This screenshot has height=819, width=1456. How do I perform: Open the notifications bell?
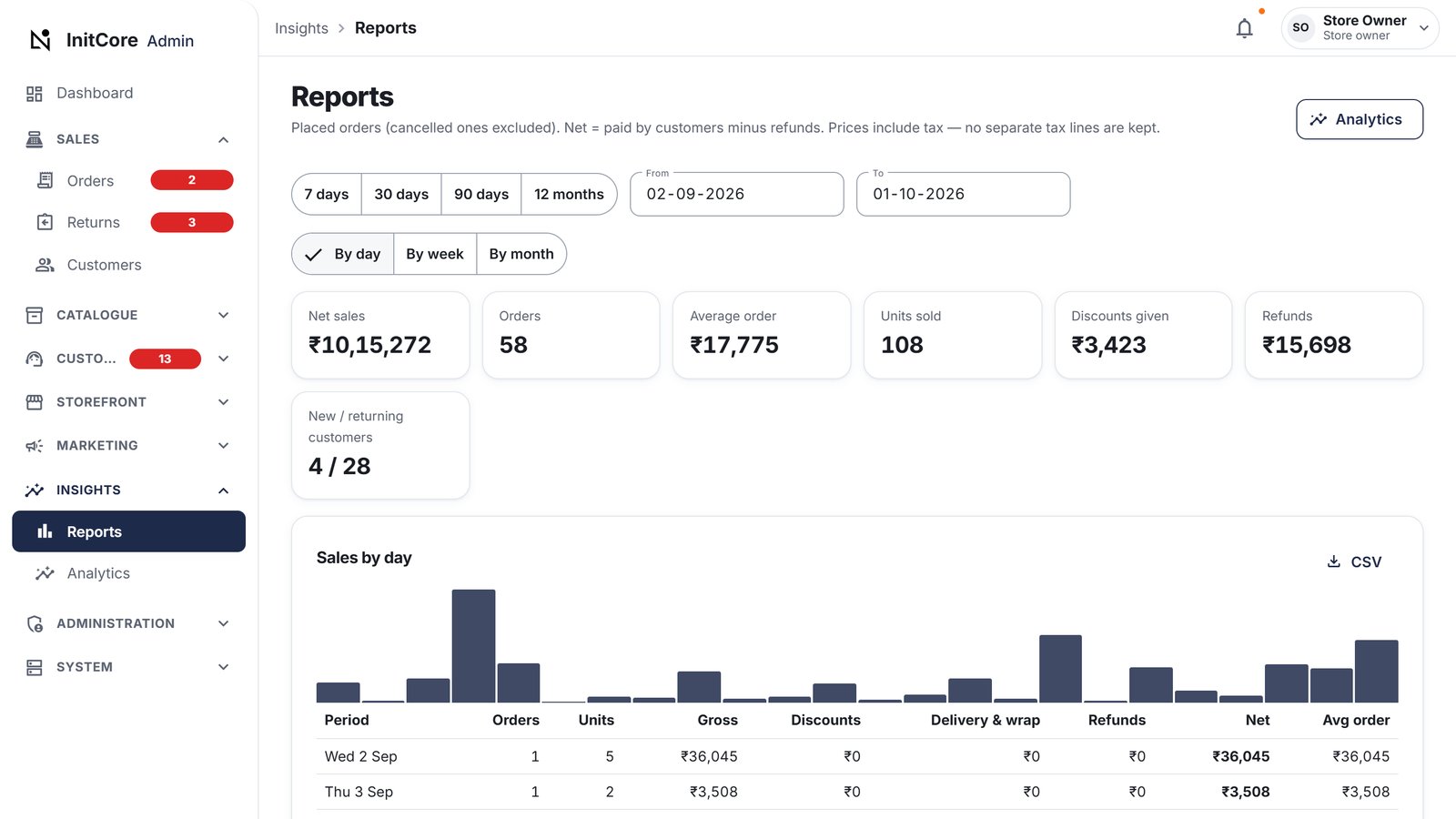(1245, 28)
